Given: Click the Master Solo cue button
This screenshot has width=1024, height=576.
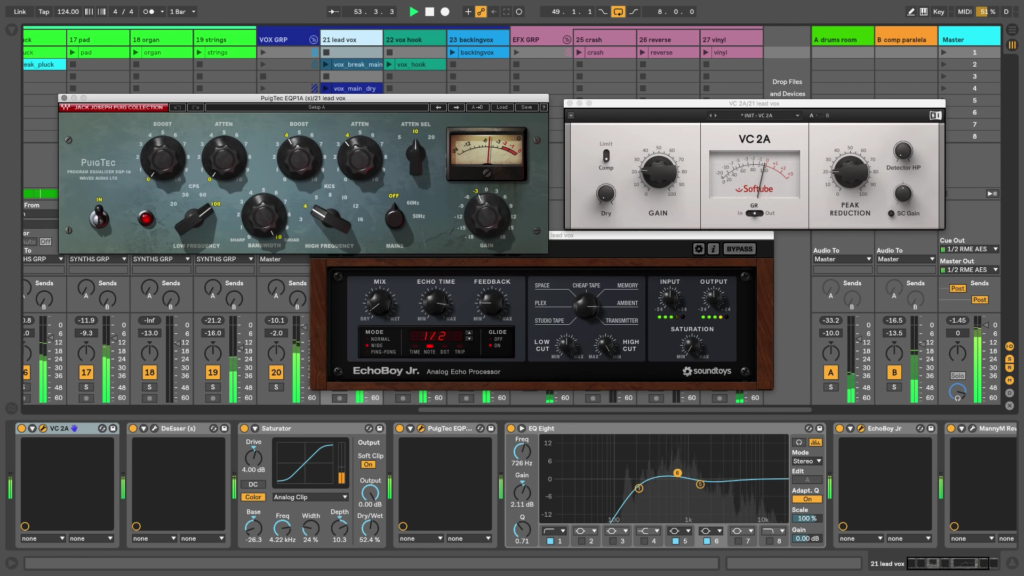Looking at the screenshot, I should pyautogui.click(x=957, y=376).
